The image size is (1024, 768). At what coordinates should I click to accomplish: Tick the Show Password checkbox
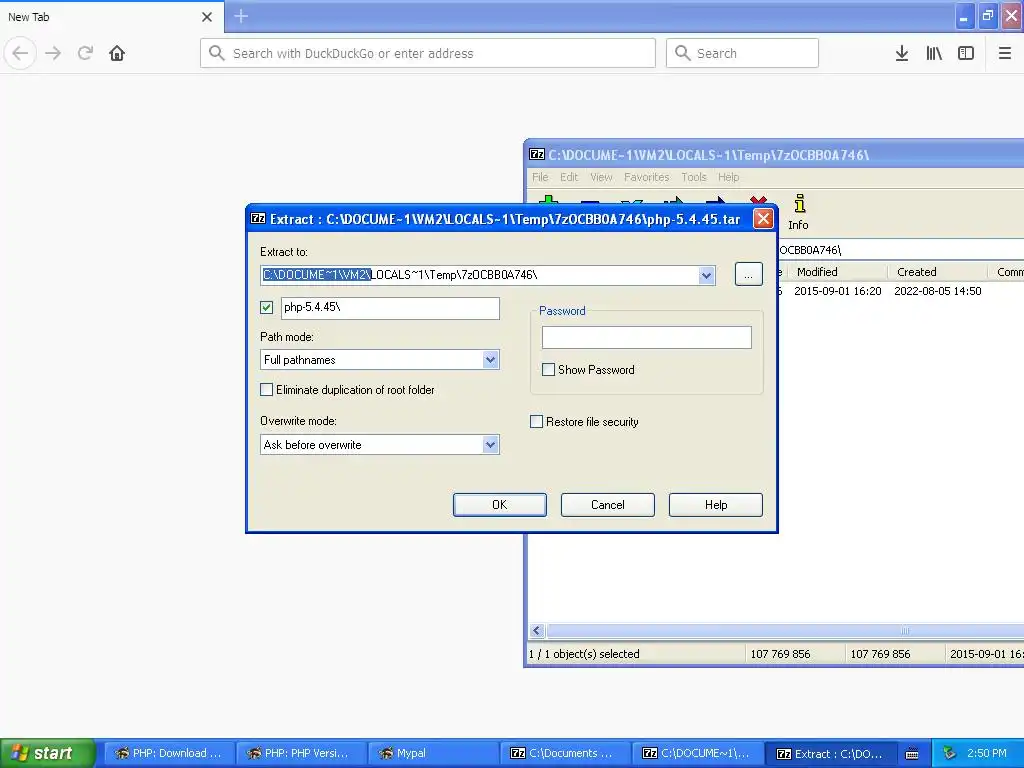click(549, 370)
